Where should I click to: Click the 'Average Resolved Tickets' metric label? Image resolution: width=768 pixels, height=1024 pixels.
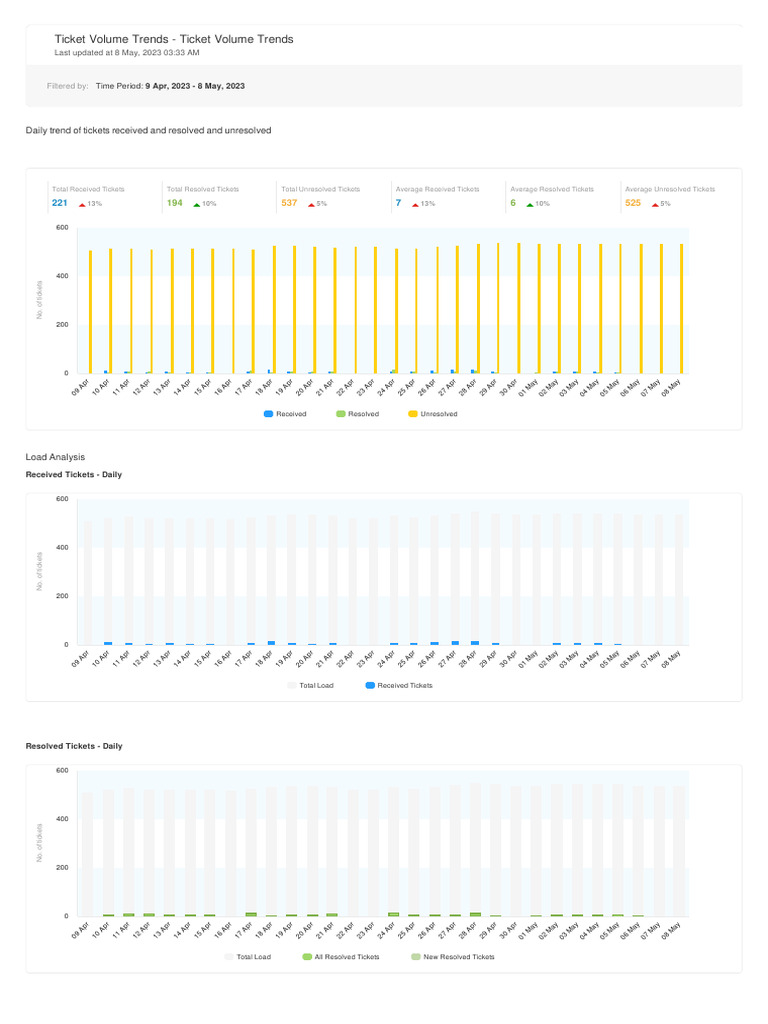(x=552, y=189)
